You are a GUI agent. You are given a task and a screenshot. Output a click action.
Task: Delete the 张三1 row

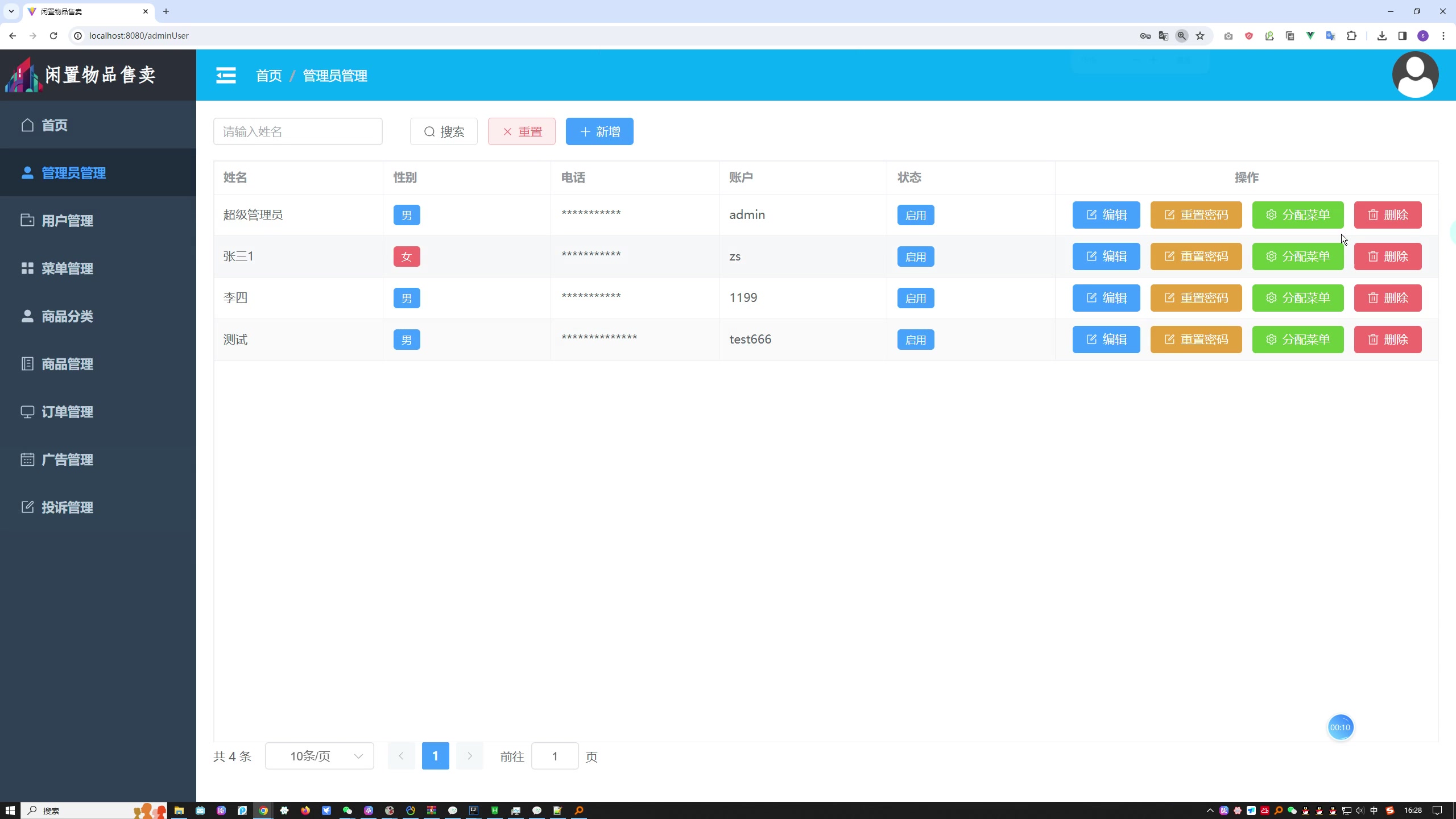(1388, 257)
